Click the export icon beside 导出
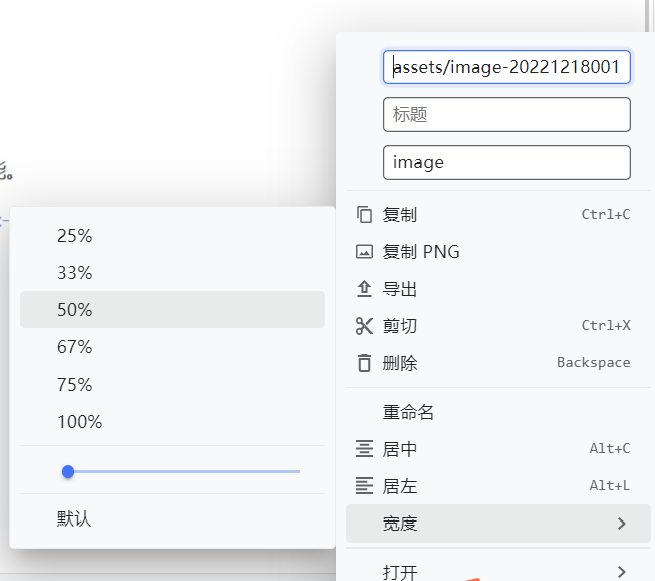Screen dimensions: 655x581 point(364,289)
